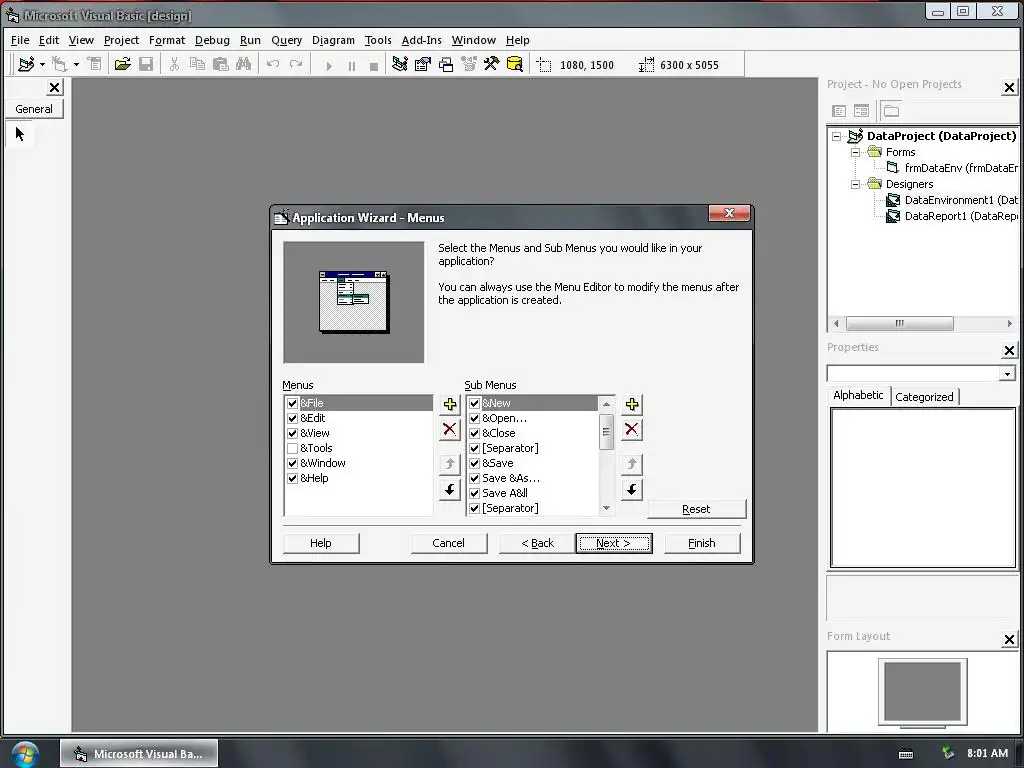Open the Format menu
The width and height of the screenshot is (1024, 768).
point(167,40)
